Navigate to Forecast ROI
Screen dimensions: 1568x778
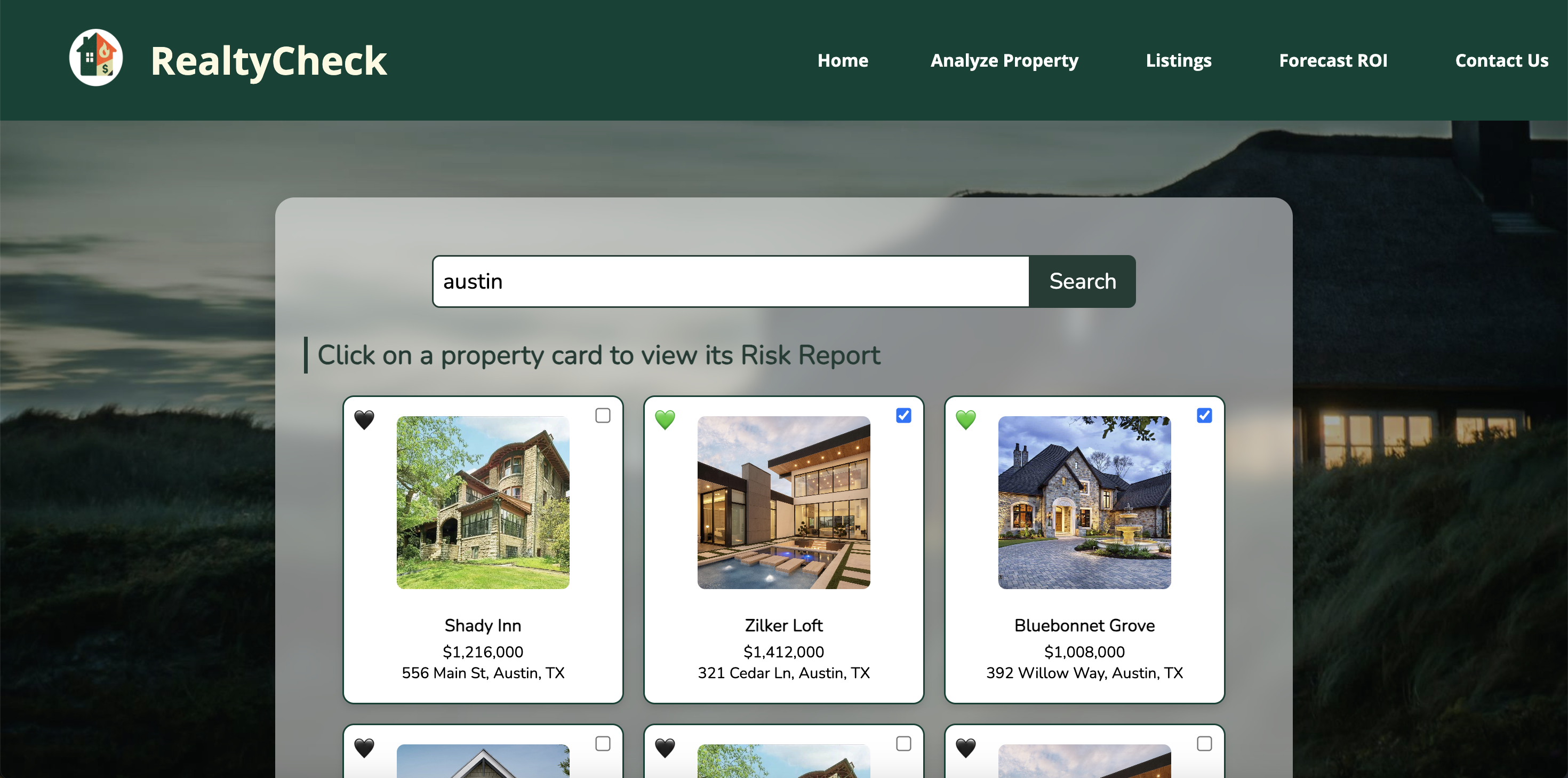pyautogui.click(x=1332, y=60)
